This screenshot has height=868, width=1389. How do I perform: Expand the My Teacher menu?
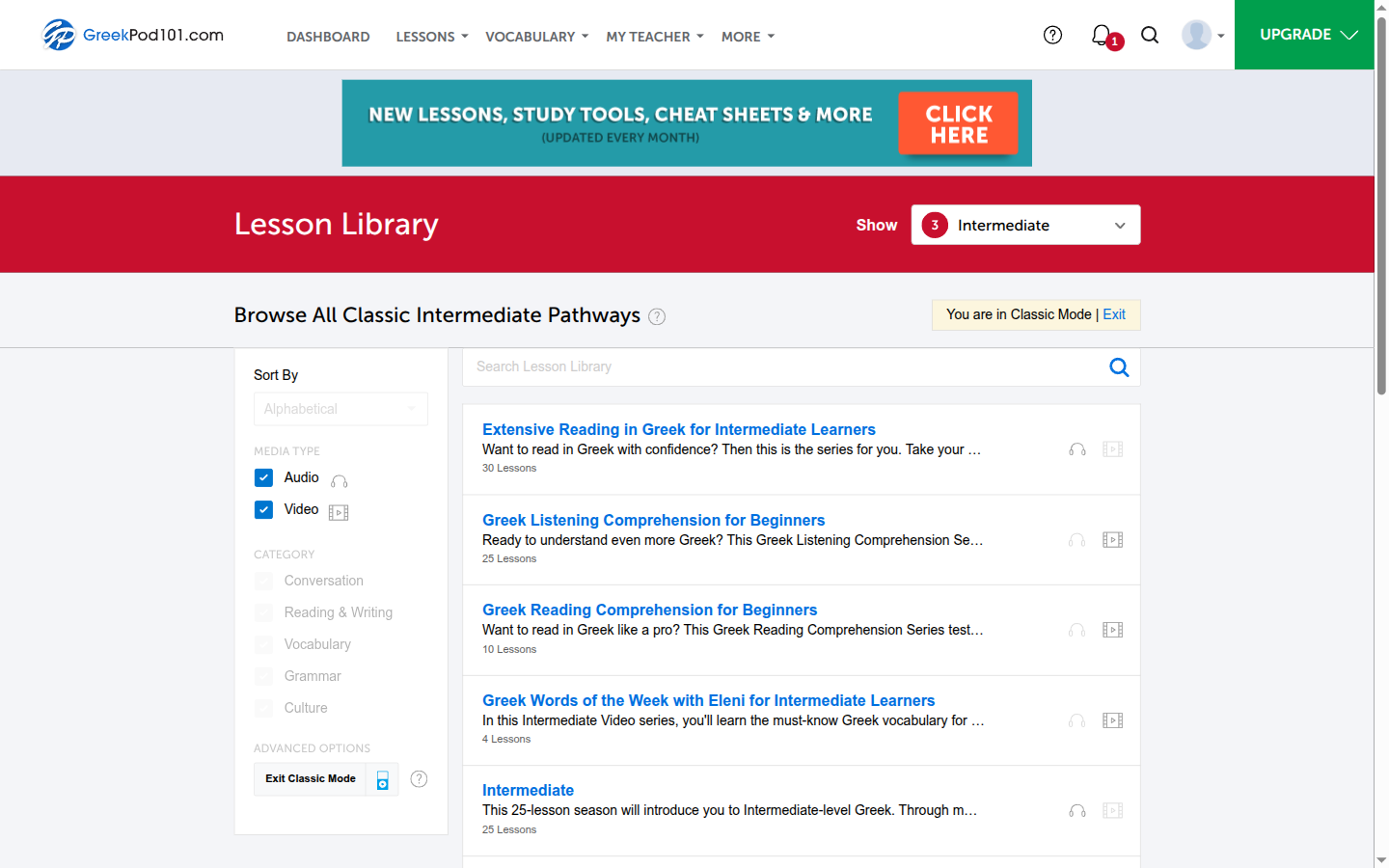tap(655, 37)
